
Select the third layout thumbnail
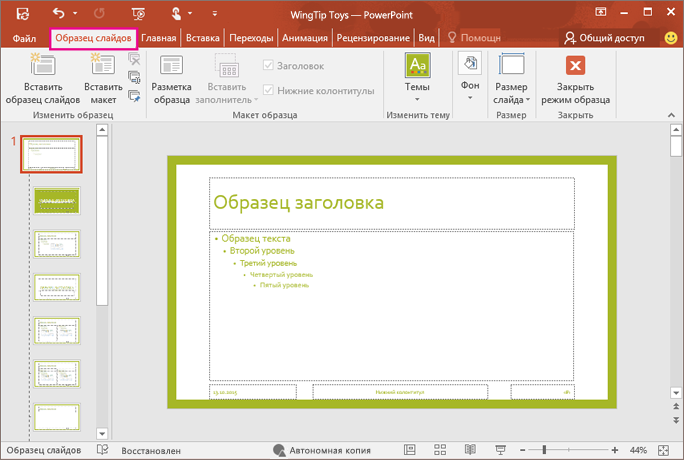pyautogui.click(x=57, y=244)
